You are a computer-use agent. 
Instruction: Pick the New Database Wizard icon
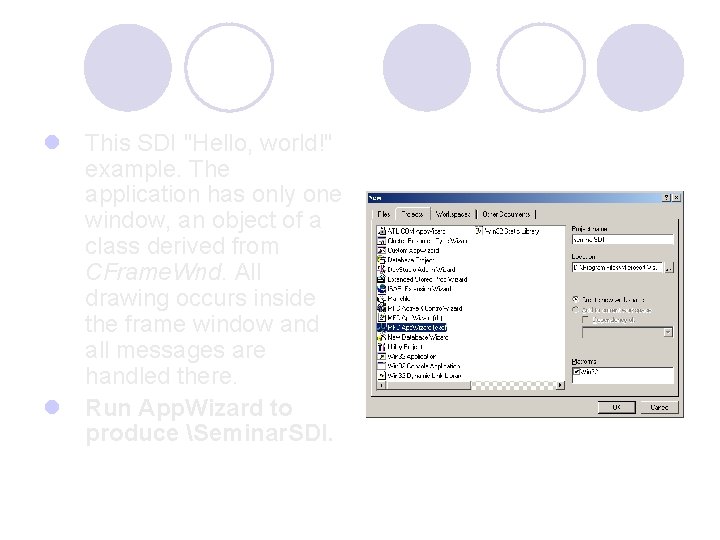(381, 337)
